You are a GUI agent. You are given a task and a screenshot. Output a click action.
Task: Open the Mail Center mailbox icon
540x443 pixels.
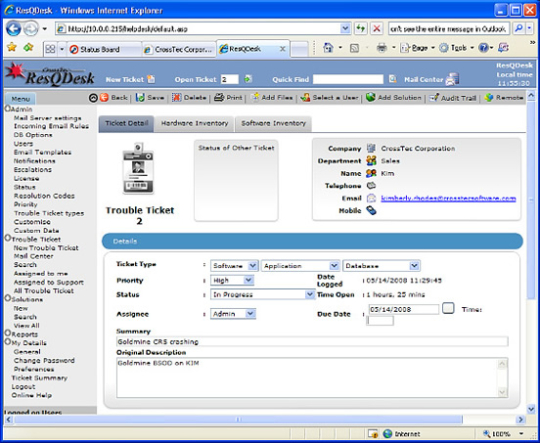(x=452, y=79)
